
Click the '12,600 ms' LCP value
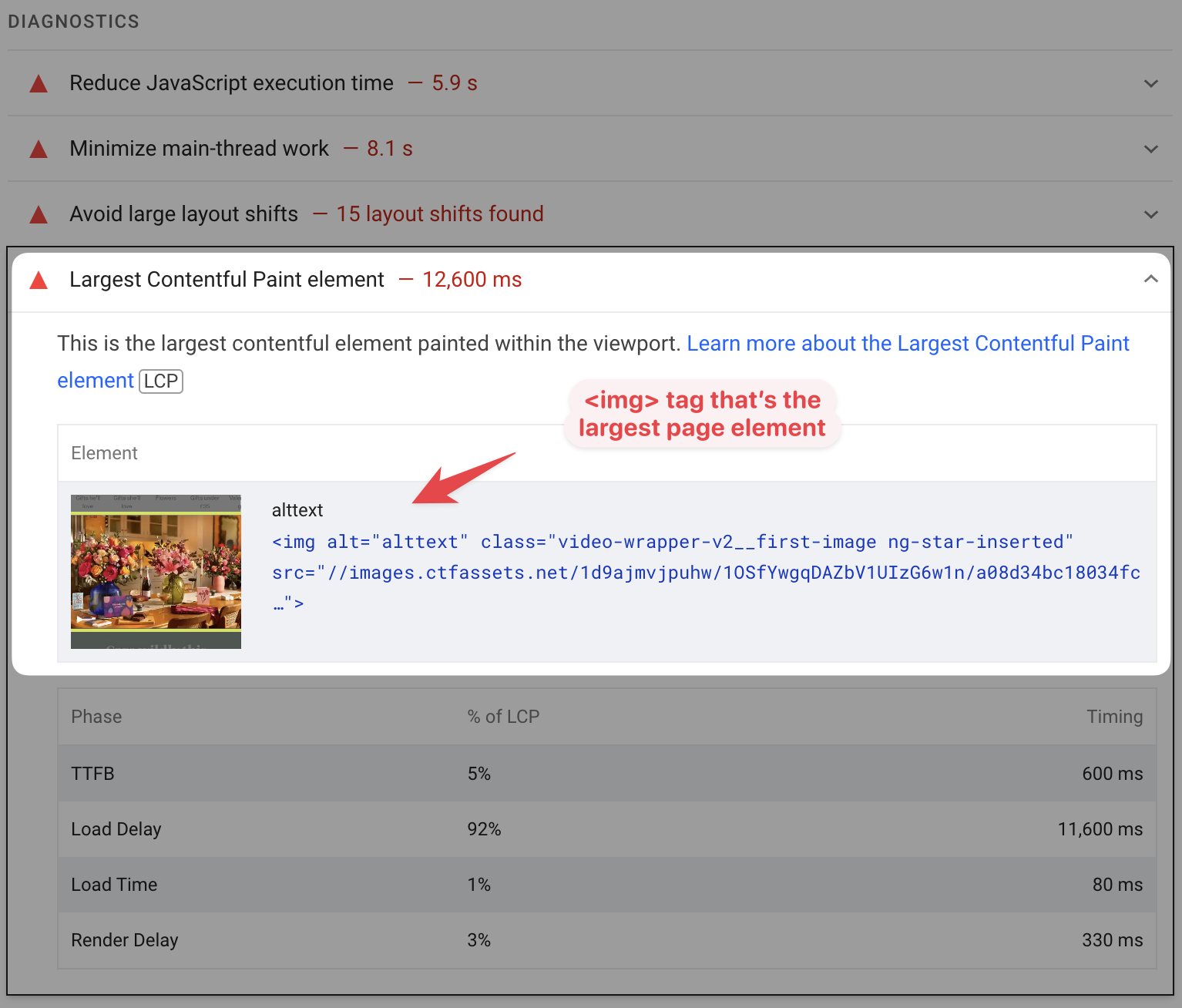tap(472, 280)
